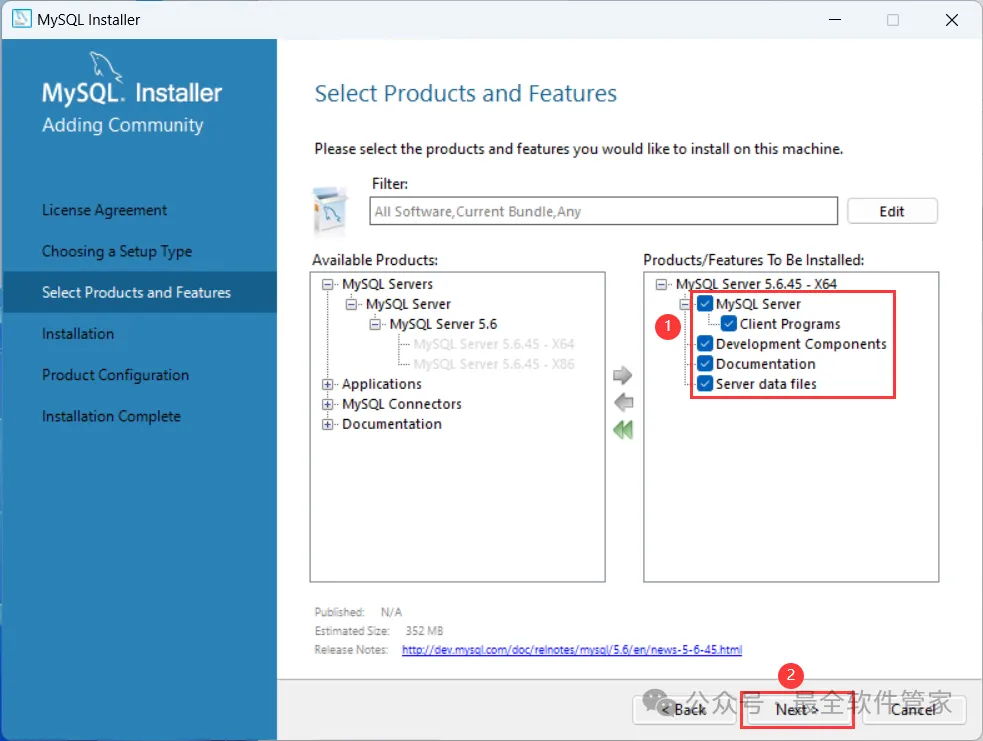
Task: Toggle the Server data files checkbox
Action: (x=705, y=384)
